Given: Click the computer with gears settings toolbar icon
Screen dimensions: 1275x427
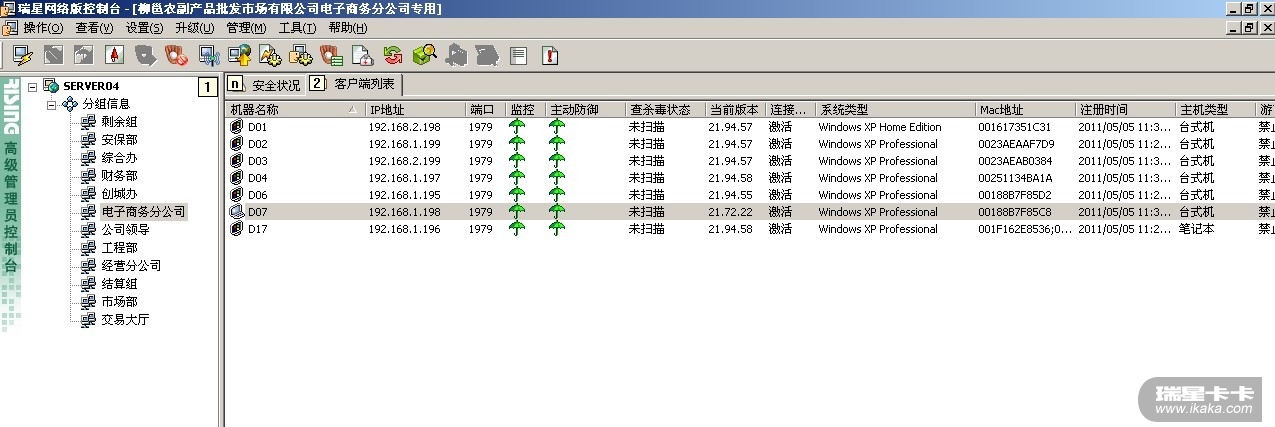Looking at the screenshot, I should tap(300, 55).
